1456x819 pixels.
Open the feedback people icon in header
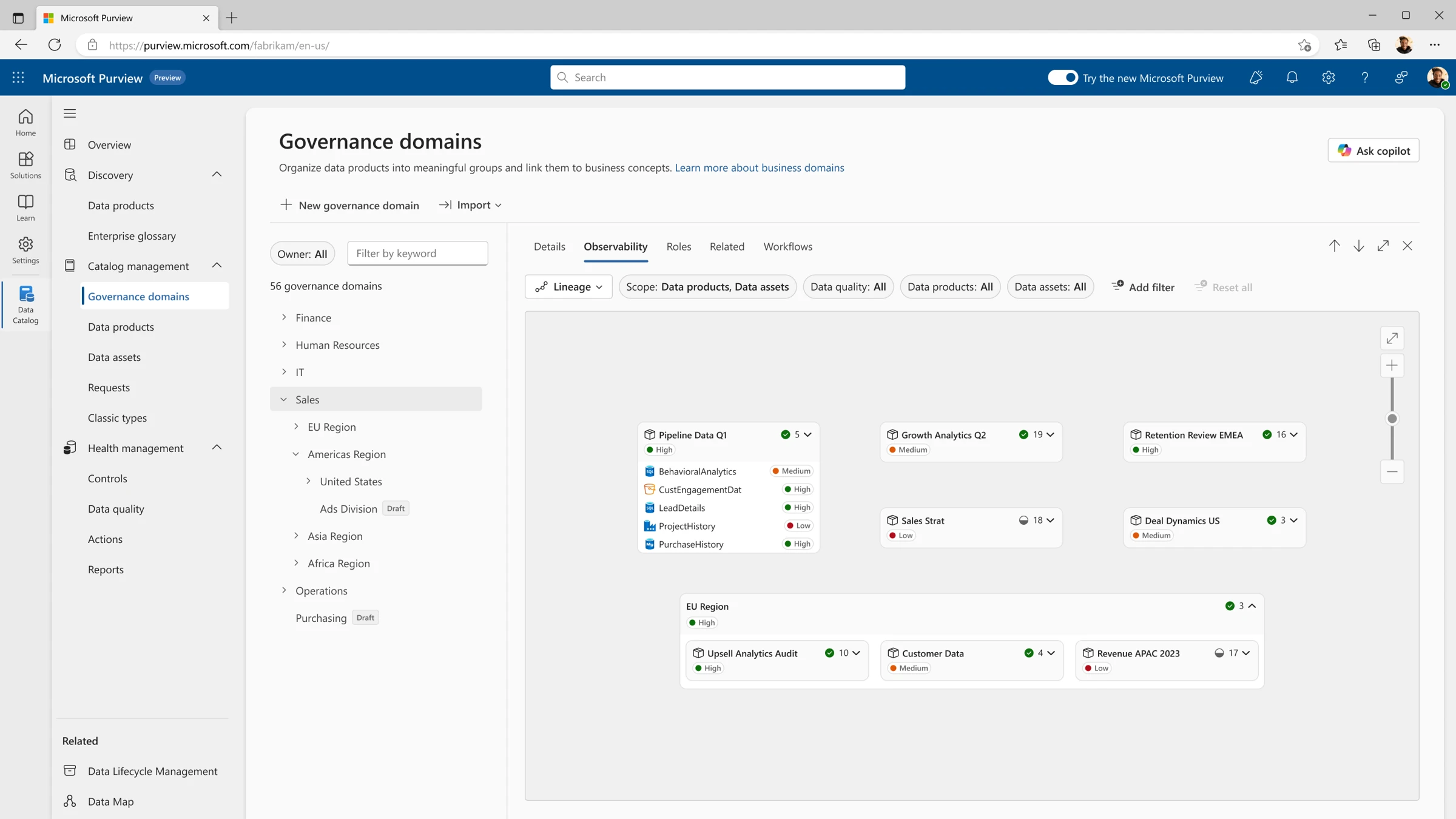[x=1401, y=78]
